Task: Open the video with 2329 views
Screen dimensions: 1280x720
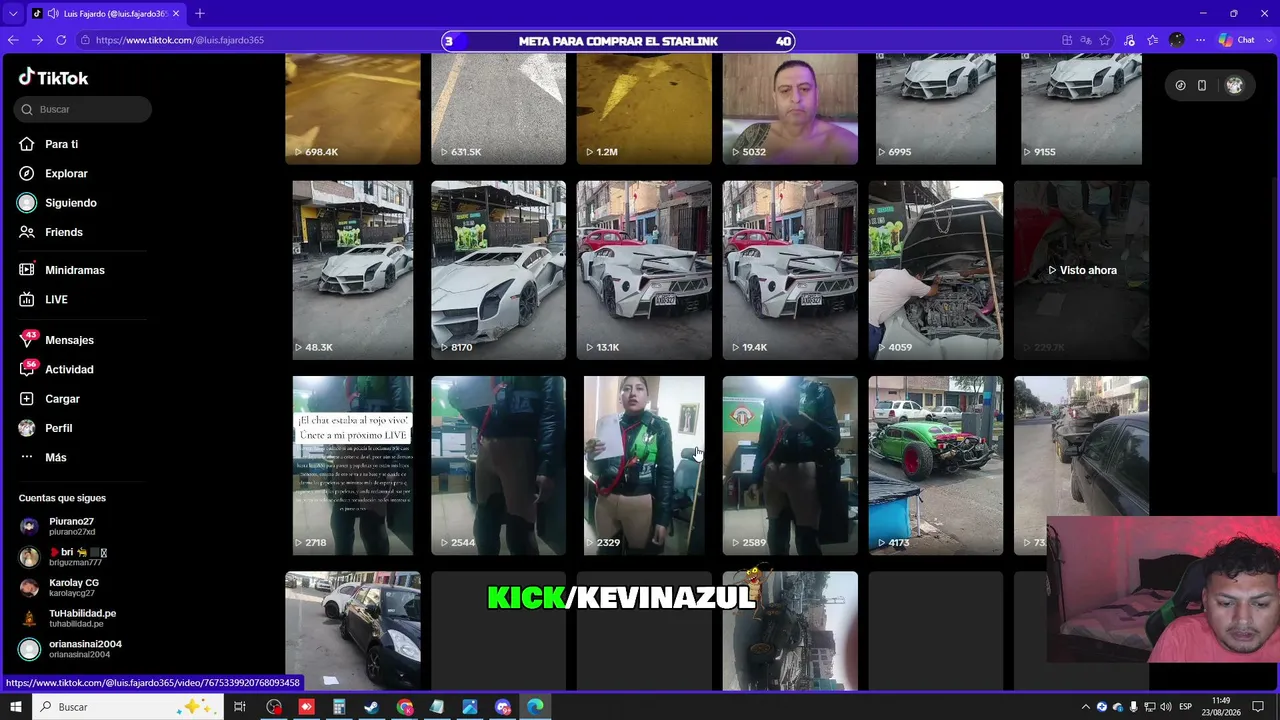Action: coord(644,465)
